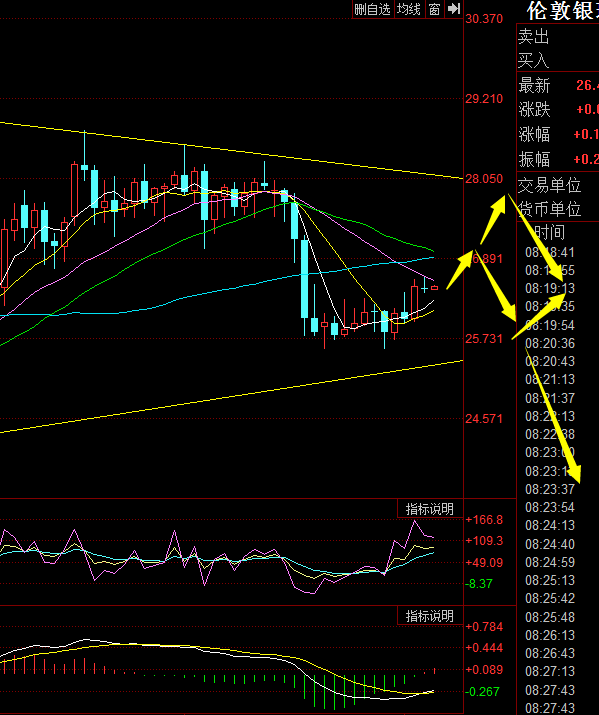Select the 08:24:40 tick time entry
The height and width of the screenshot is (715, 599).
point(550,544)
